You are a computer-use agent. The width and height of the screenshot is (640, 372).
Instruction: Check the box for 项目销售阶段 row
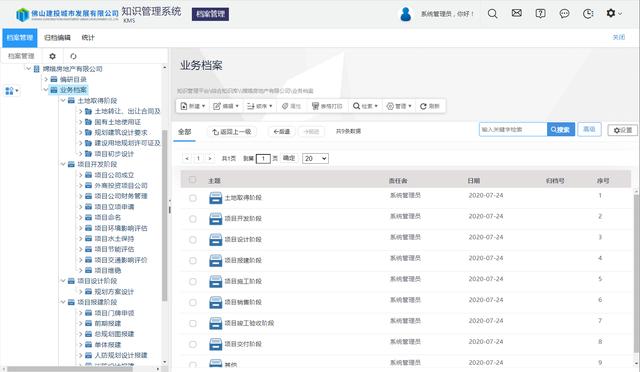193,303
